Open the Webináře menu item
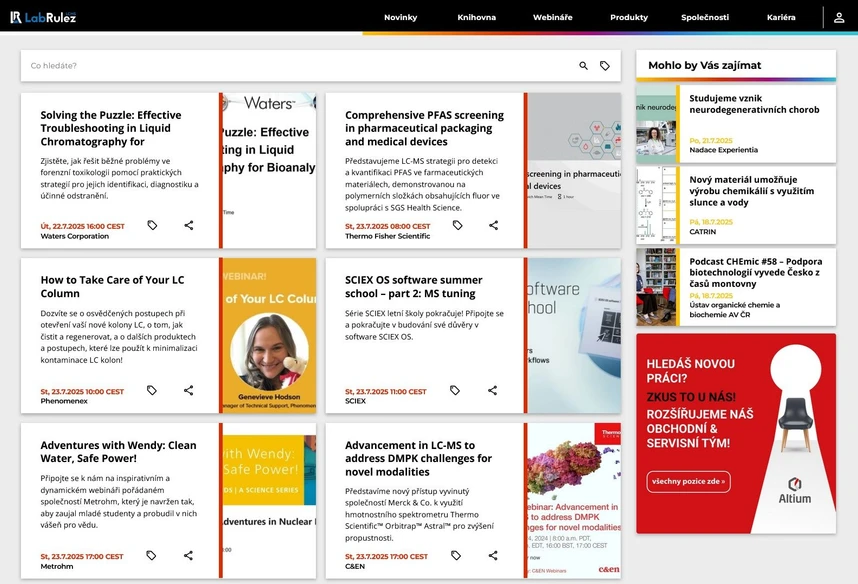 [x=552, y=17]
